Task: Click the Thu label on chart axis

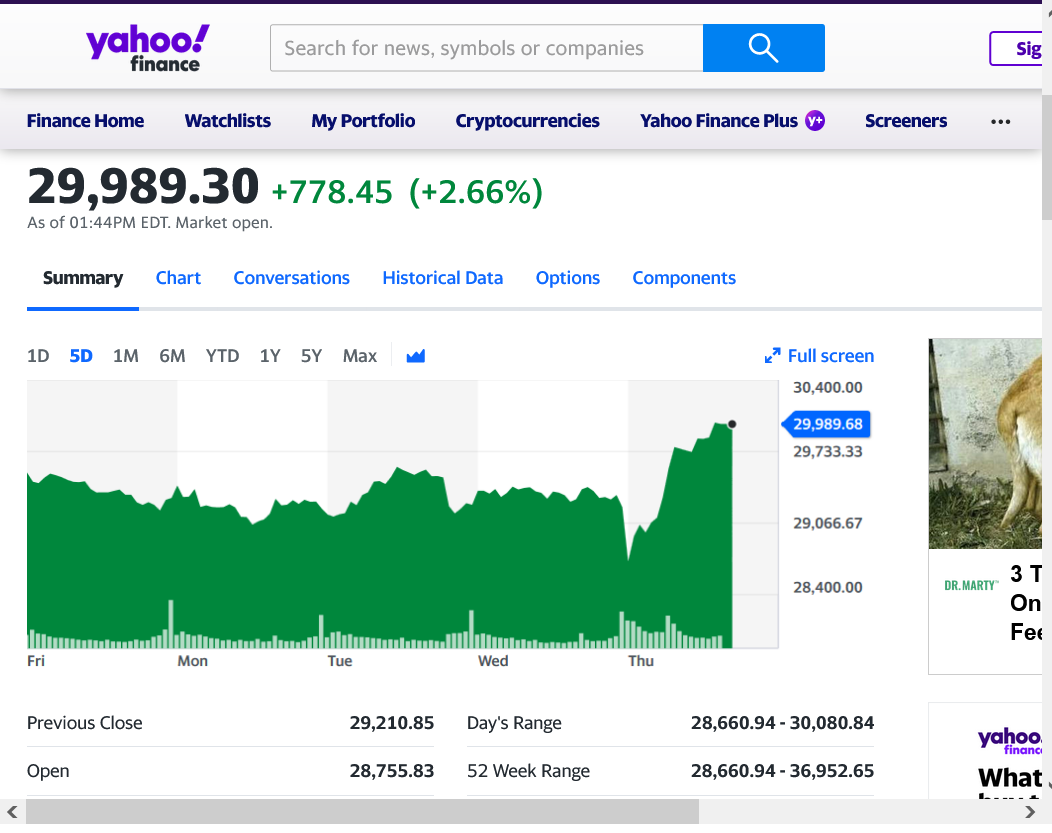Action: tap(641, 661)
